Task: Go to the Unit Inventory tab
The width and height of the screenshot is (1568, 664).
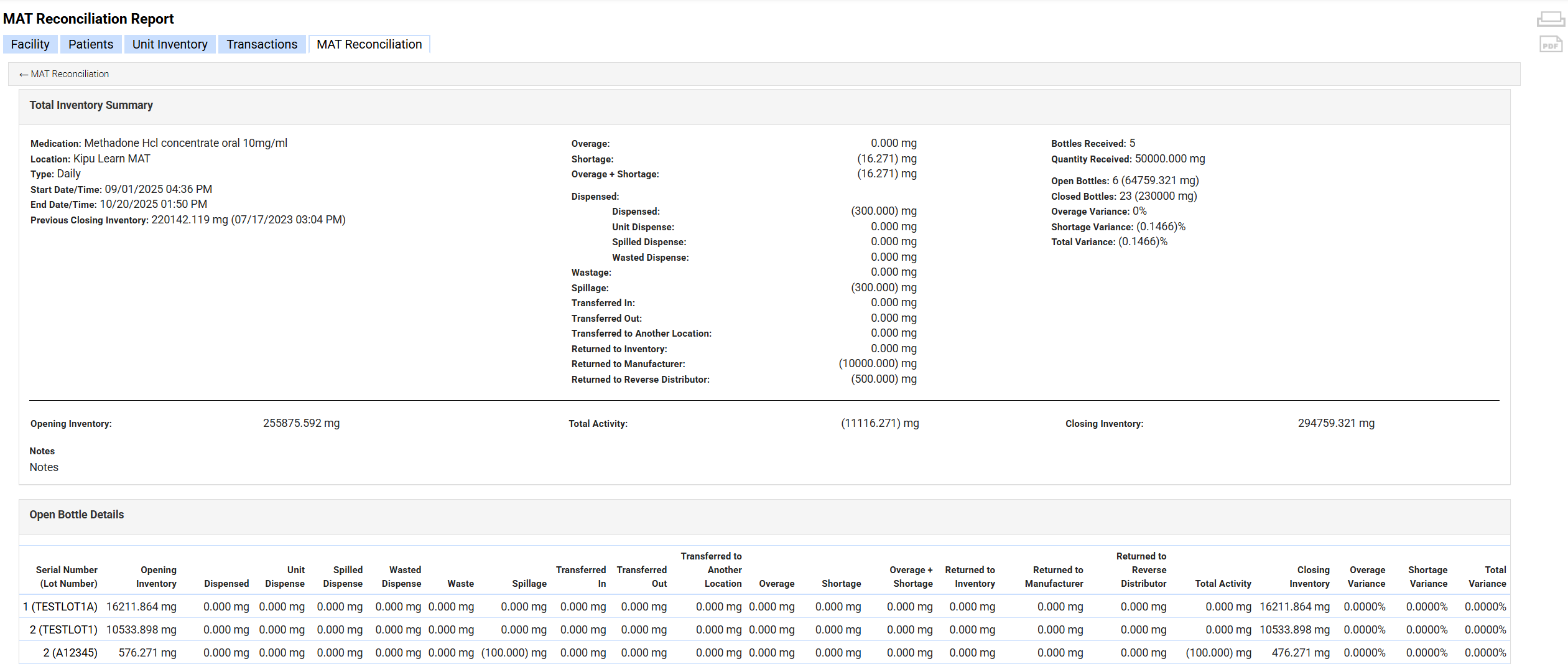Action: [x=170, y=44]
